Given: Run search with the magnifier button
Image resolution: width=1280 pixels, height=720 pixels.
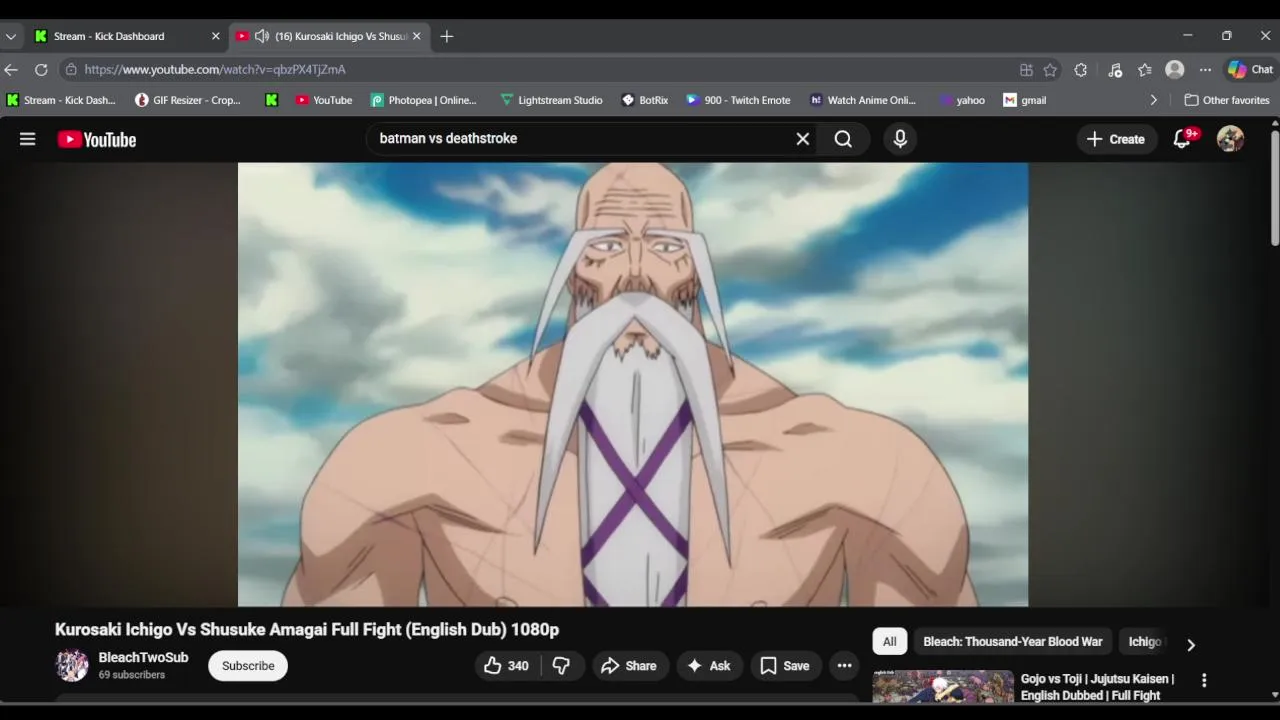Looking at the screenshot, I should [843, 139].
